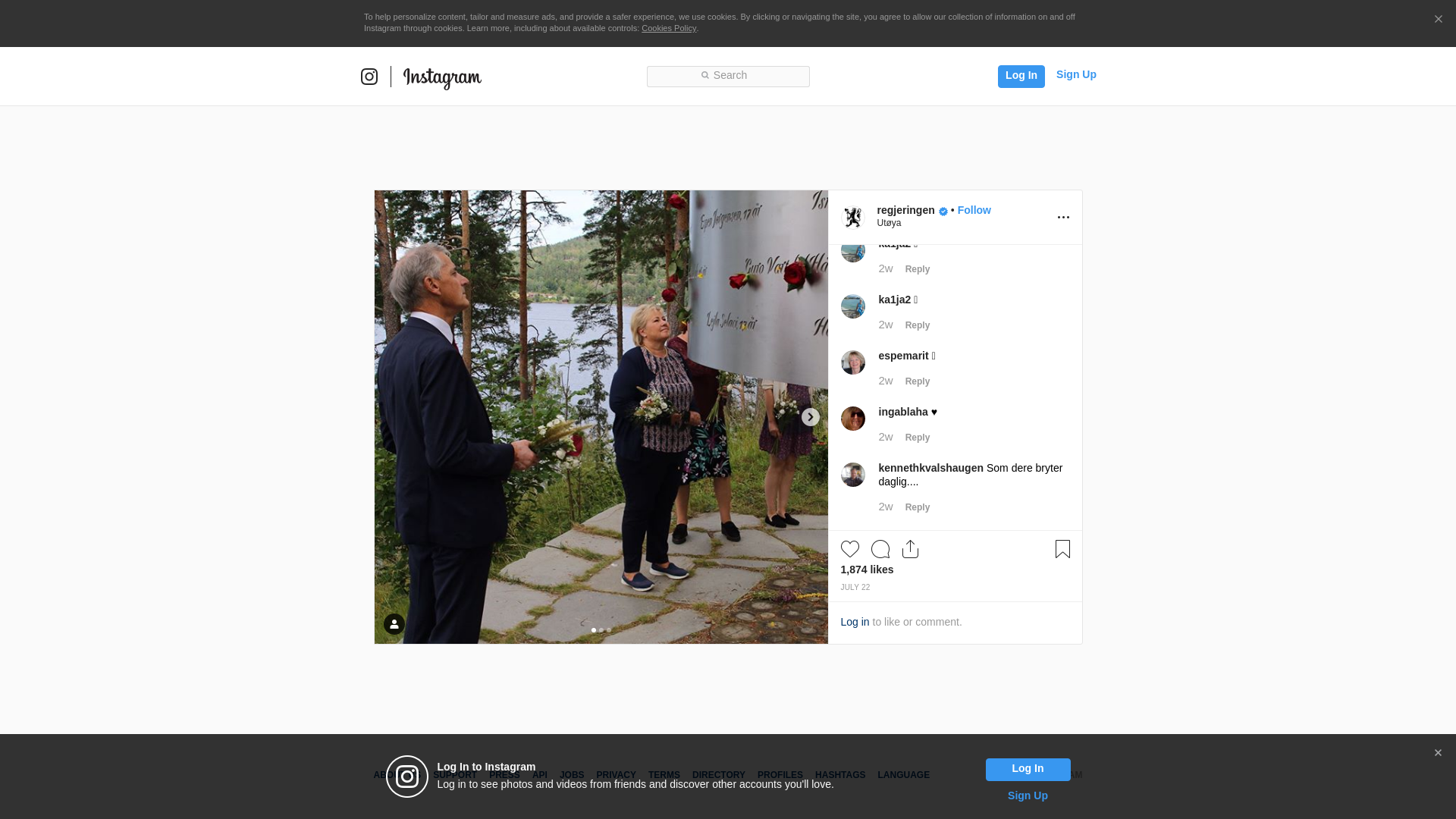Click Sign Up in the bottom banner
This screenshot has height=819, width=1456.
pyautogui.click(x=1028, y=795)
